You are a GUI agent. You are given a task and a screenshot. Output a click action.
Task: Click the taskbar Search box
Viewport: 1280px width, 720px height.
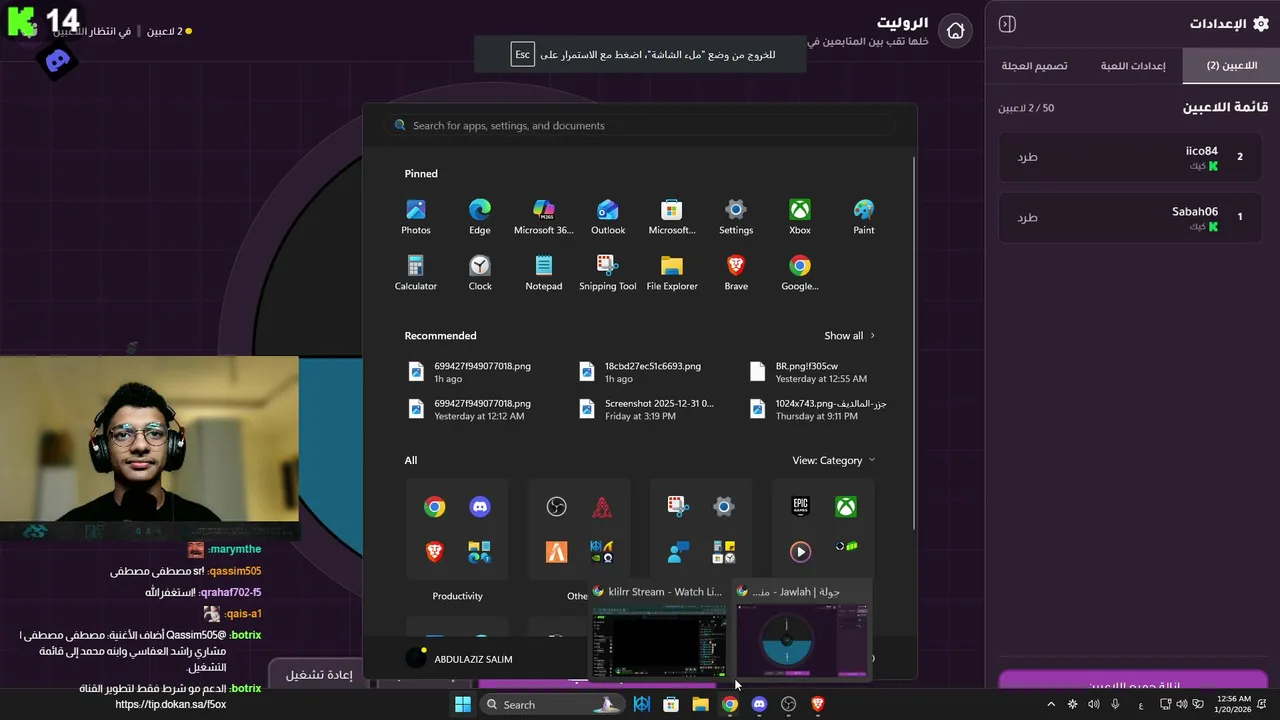point(552,704)
